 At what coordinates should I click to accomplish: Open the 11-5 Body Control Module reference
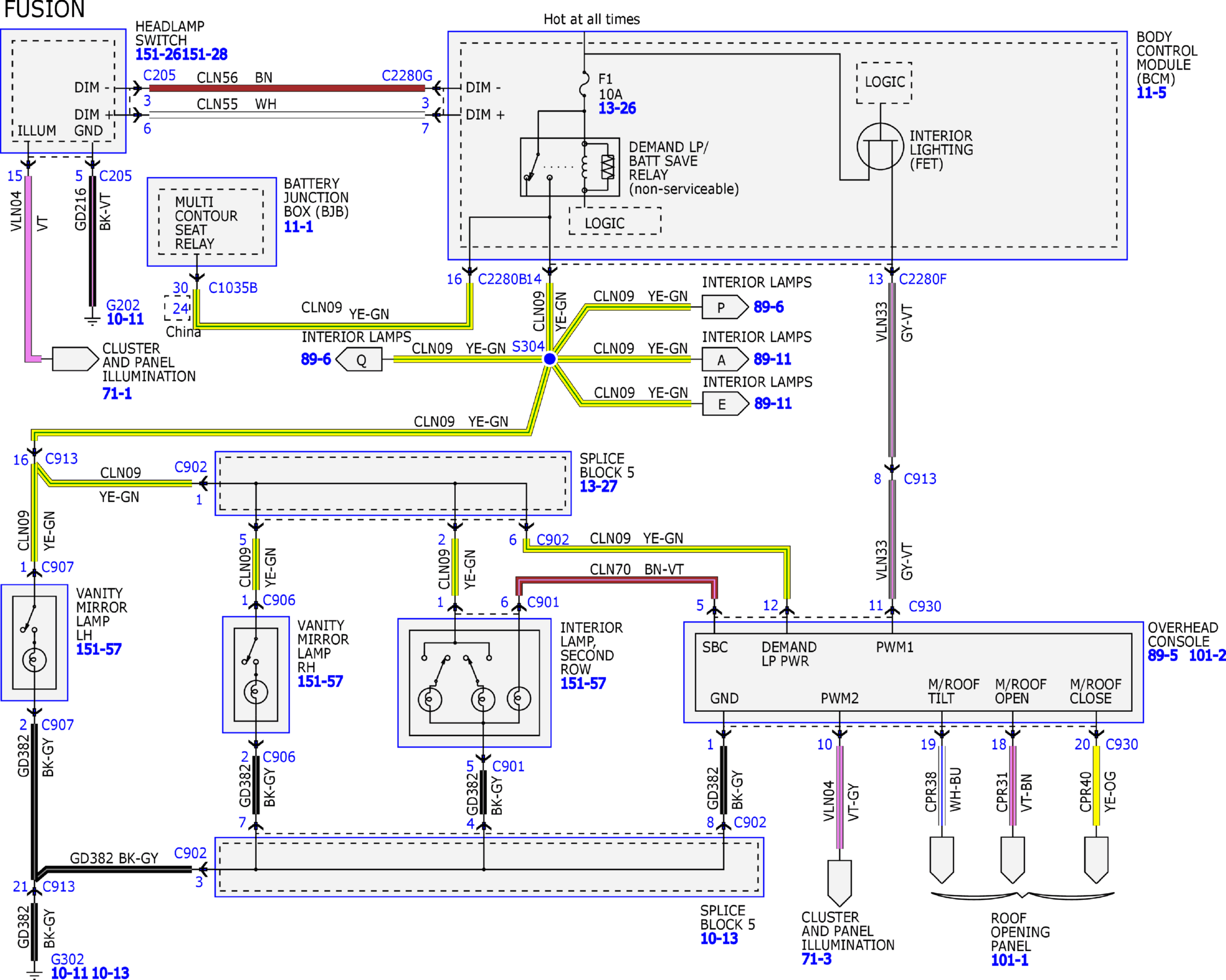1151,93
